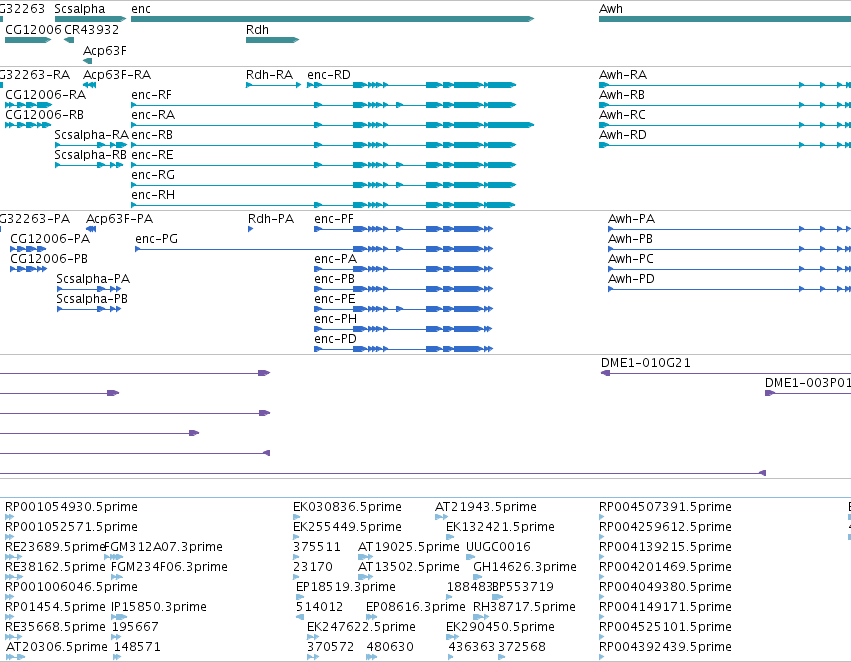
Task: Select the CG12006-RA transcript label
Action: (46, 95)
